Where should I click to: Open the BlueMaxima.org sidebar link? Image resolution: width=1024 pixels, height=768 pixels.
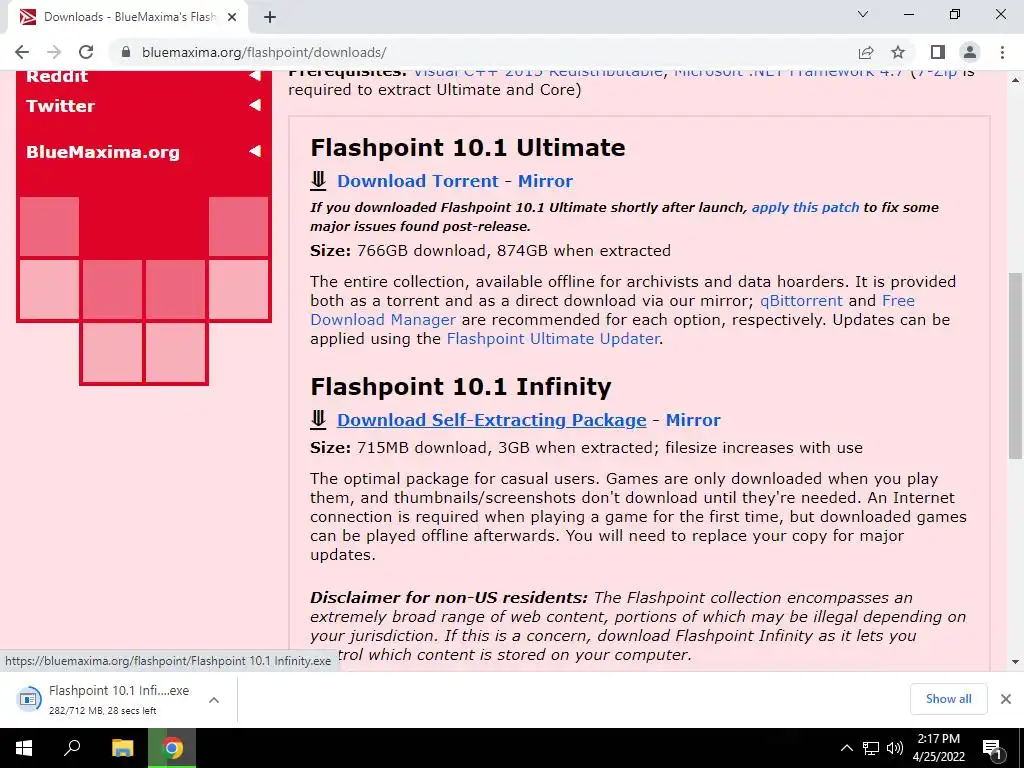click(x=103, y=152)
